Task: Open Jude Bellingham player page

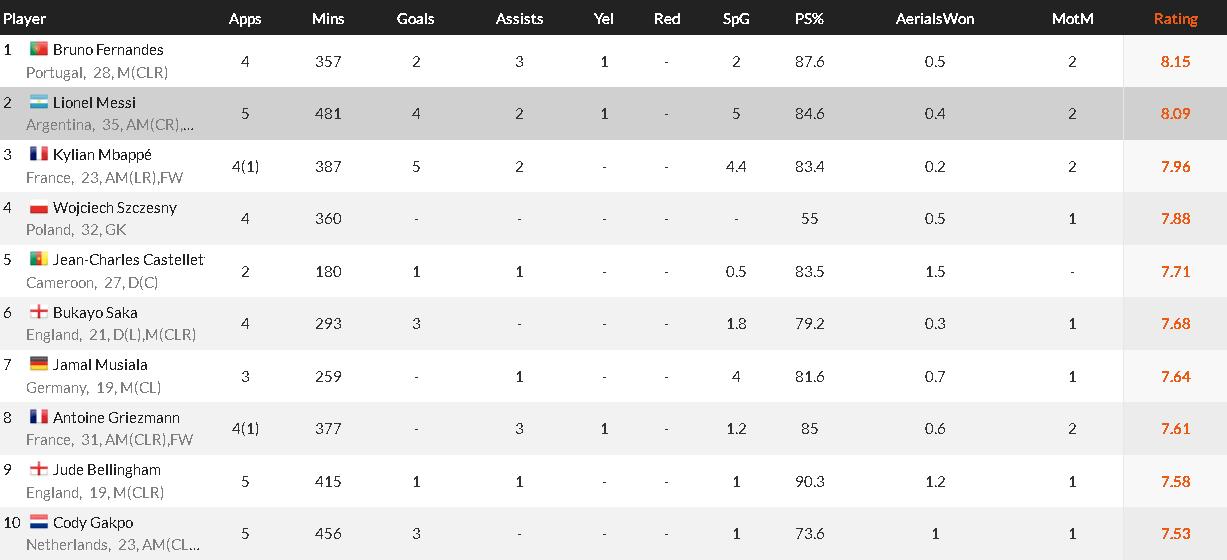Action: [106, 470]
